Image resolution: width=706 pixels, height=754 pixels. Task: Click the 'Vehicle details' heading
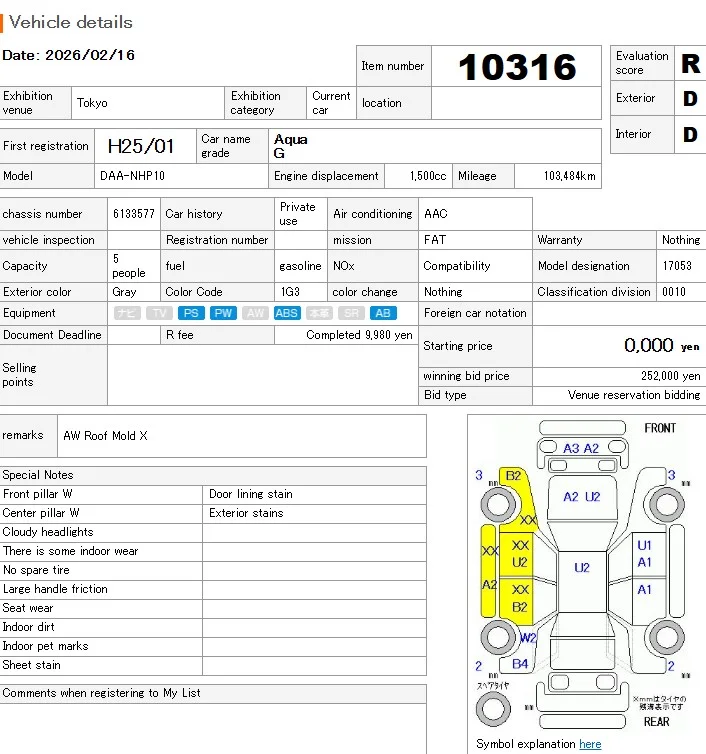[71, 22]
